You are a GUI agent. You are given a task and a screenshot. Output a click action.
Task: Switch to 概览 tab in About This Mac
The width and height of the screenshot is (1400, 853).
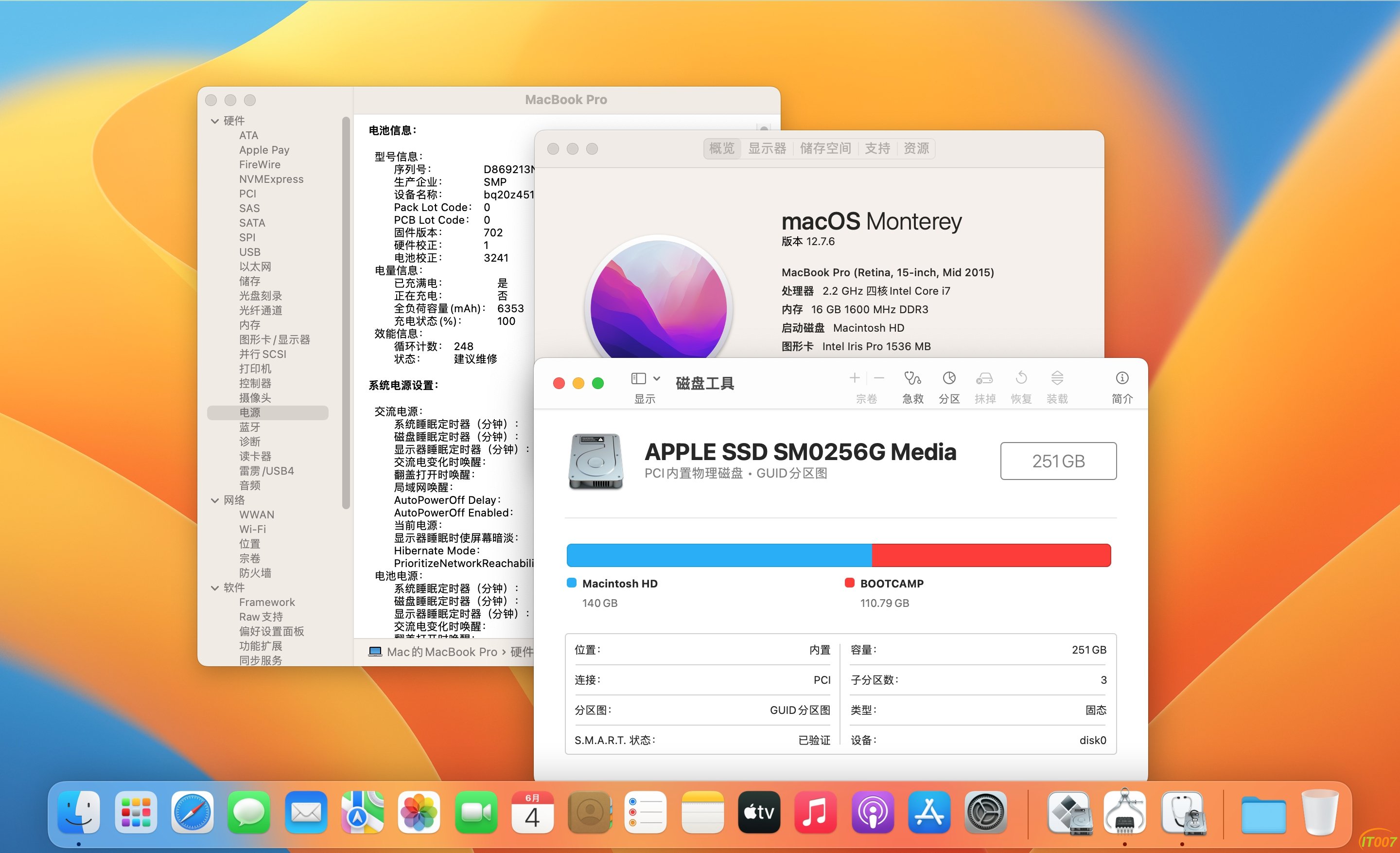[722, 148]
